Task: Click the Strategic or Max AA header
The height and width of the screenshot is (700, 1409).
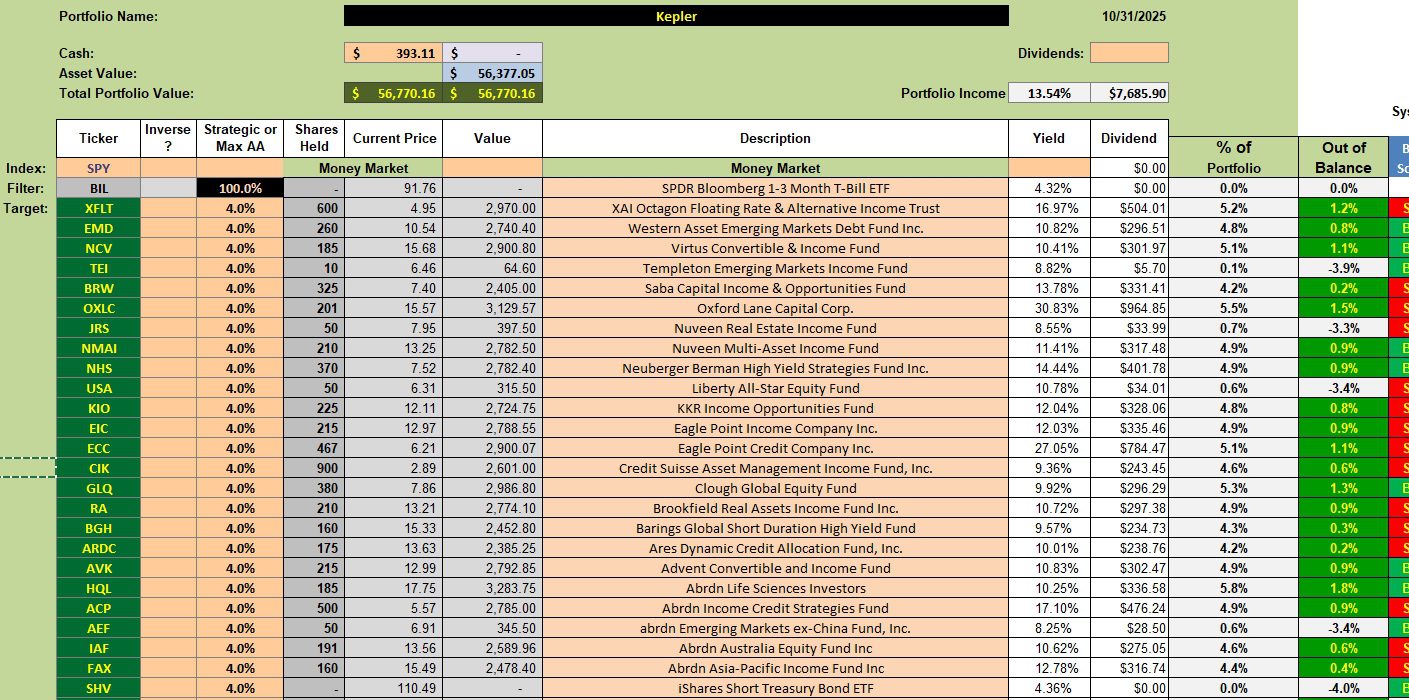Action: [240, 138]
